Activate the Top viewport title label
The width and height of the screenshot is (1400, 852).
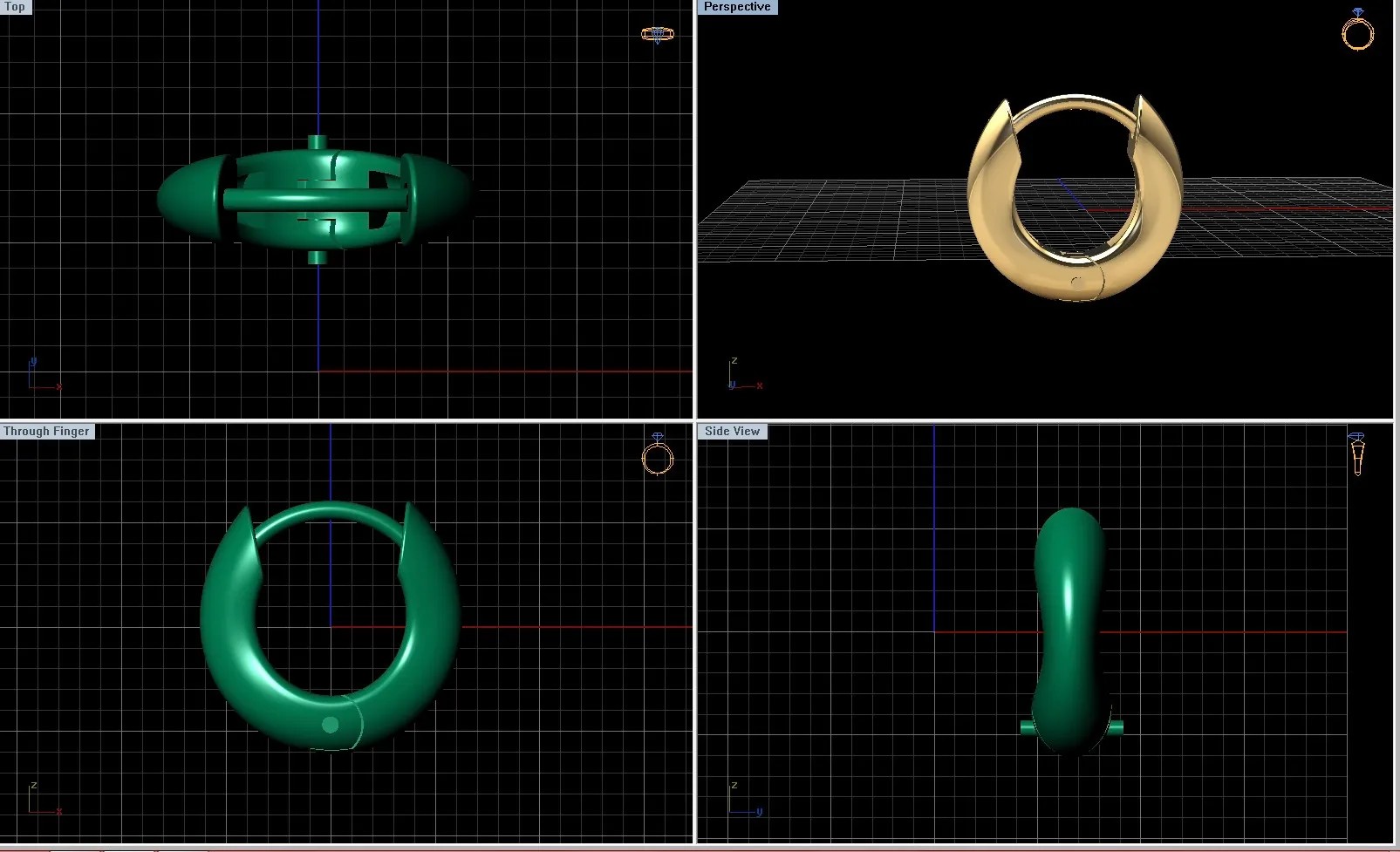coord(15,7)
